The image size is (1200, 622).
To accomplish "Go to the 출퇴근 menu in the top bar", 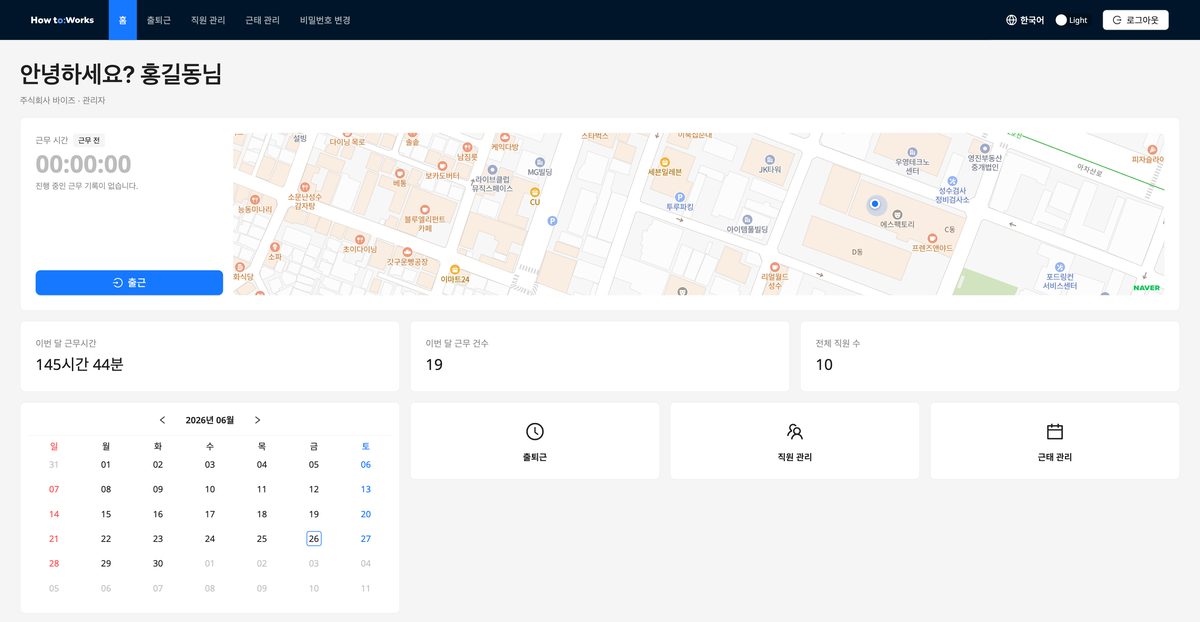I will point(158,20).
